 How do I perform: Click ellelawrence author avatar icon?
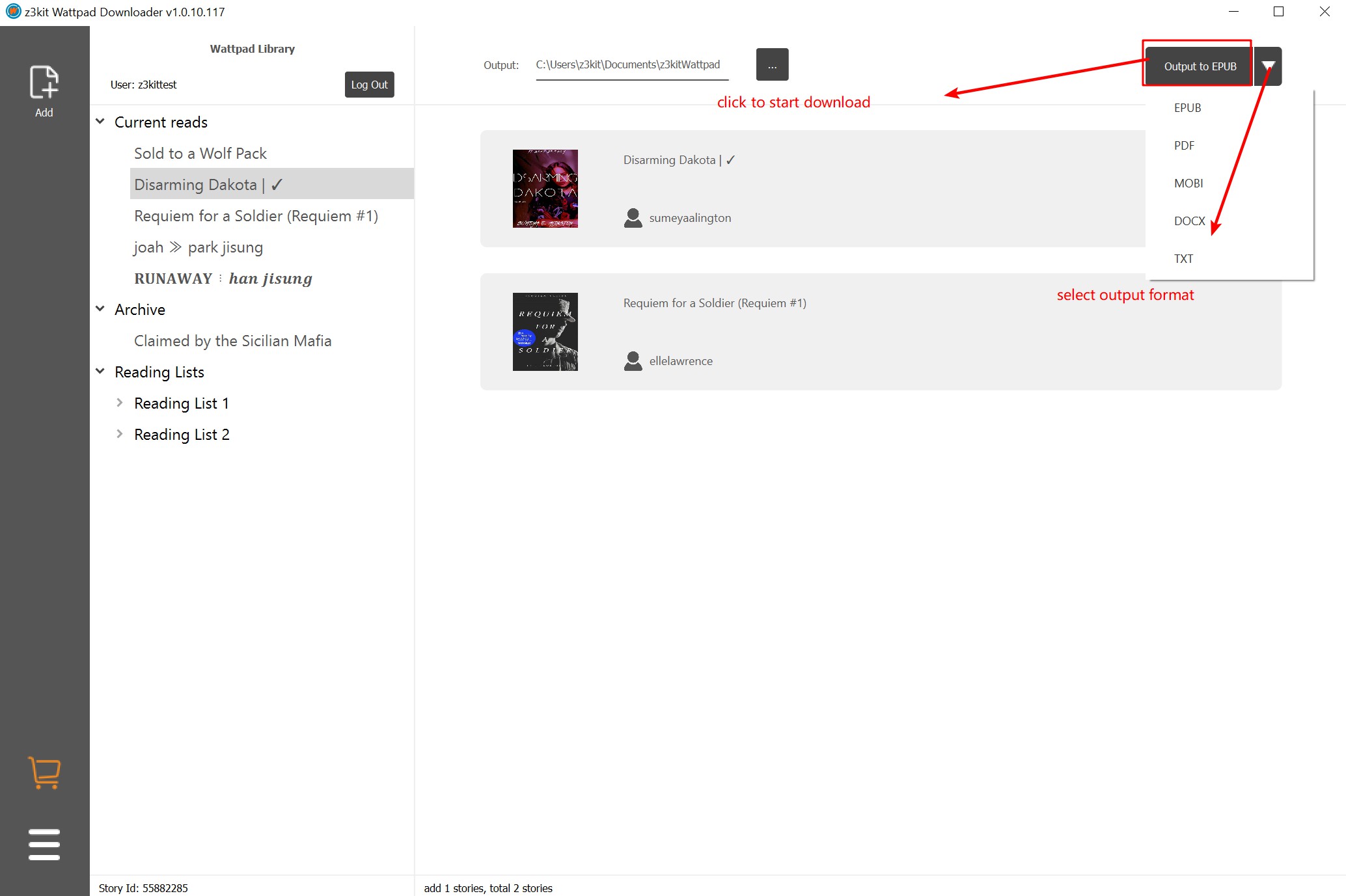[x=633, y=361]
